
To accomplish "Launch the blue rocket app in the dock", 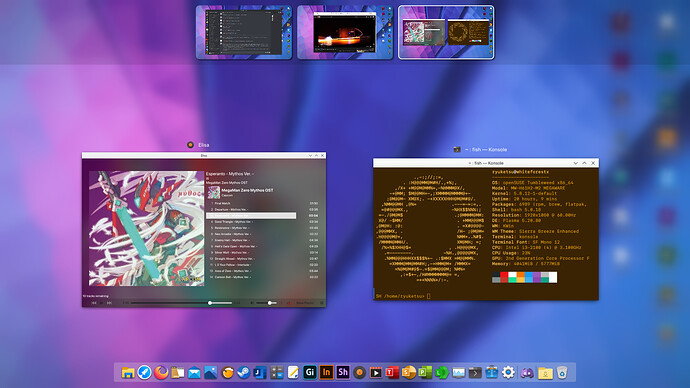I will 144,373.
